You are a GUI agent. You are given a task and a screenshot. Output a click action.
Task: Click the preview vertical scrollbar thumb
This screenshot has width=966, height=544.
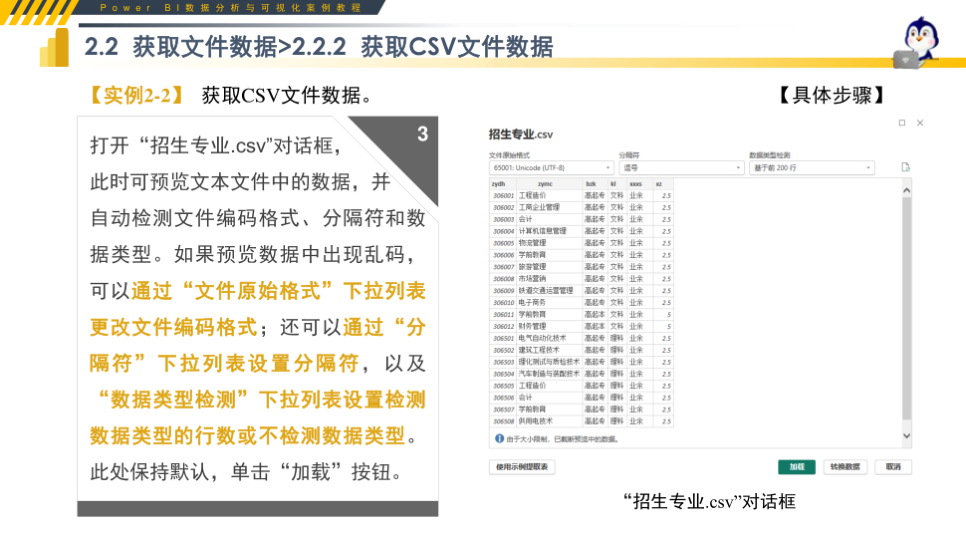[x=906, y=308]
